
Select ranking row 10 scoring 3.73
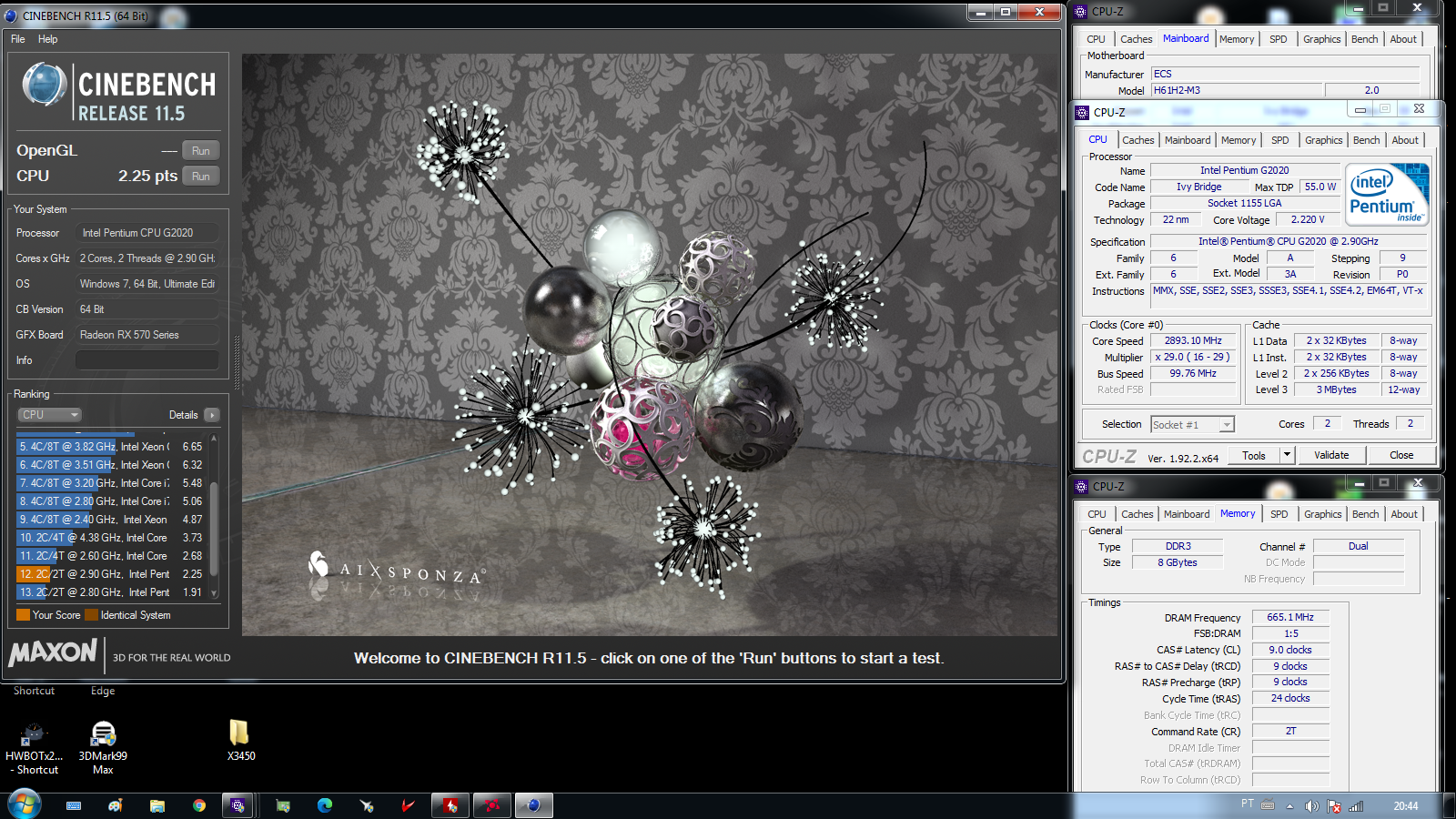point(111,538)
